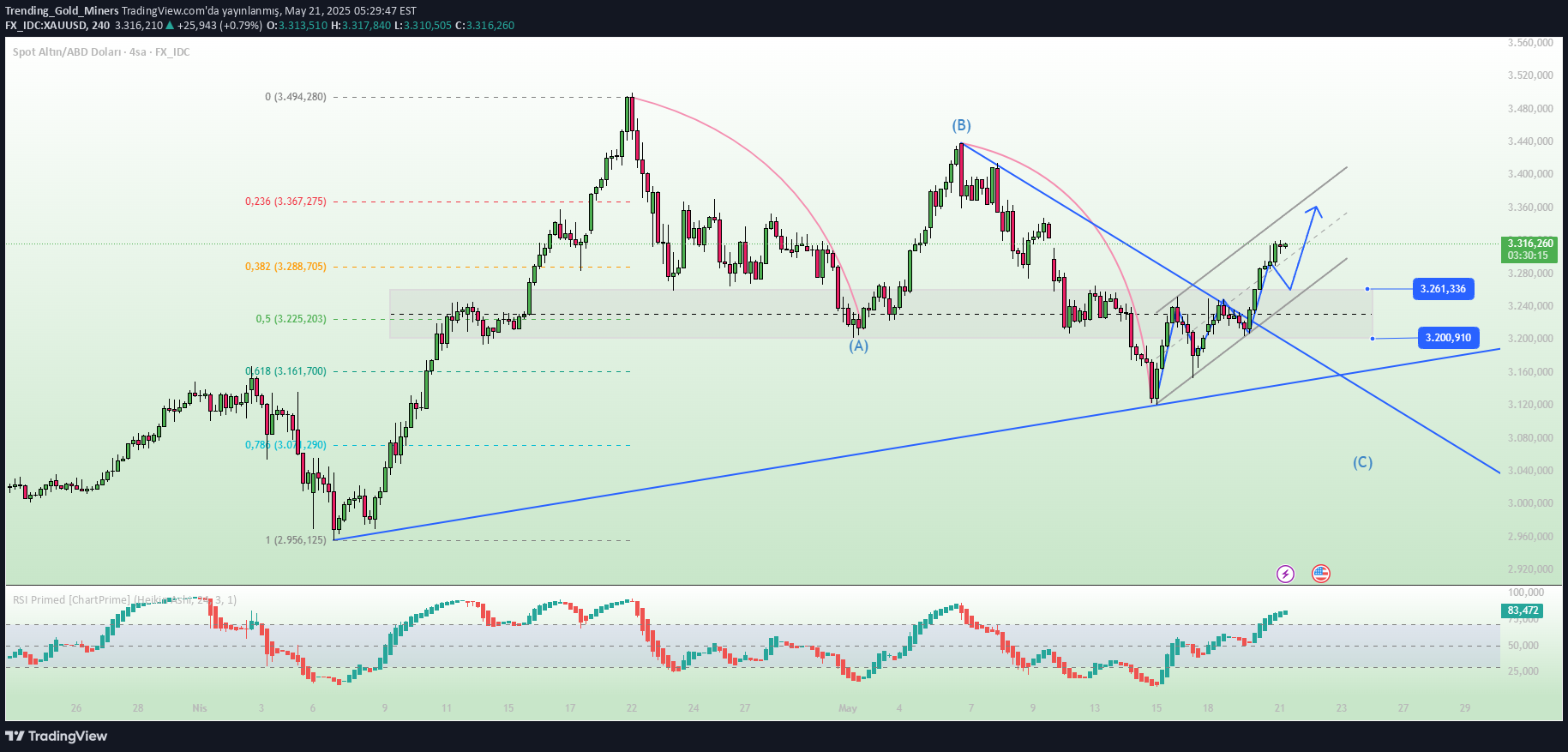Click the 3.520,000 price axis value
Screen dimensions: 1568x752
click(1530, 75)
